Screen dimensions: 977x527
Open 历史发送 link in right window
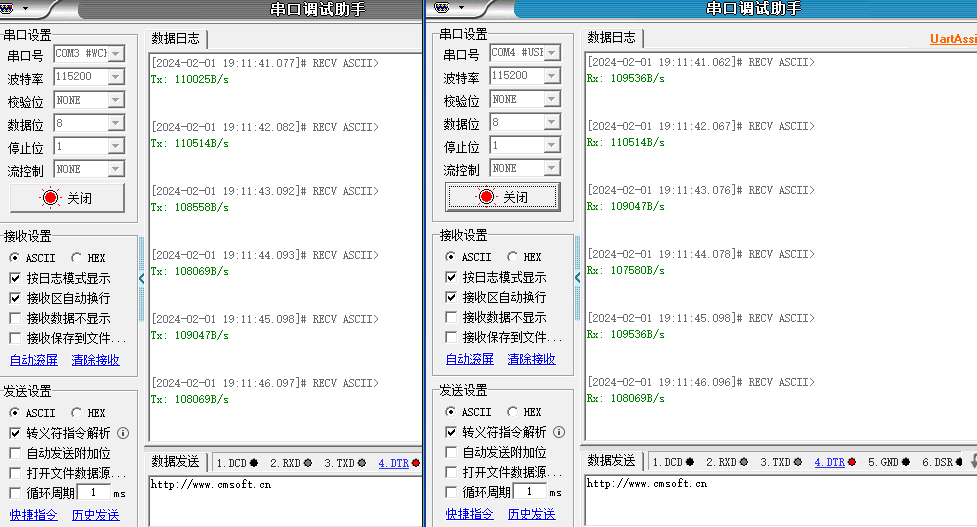click(531, 514)
